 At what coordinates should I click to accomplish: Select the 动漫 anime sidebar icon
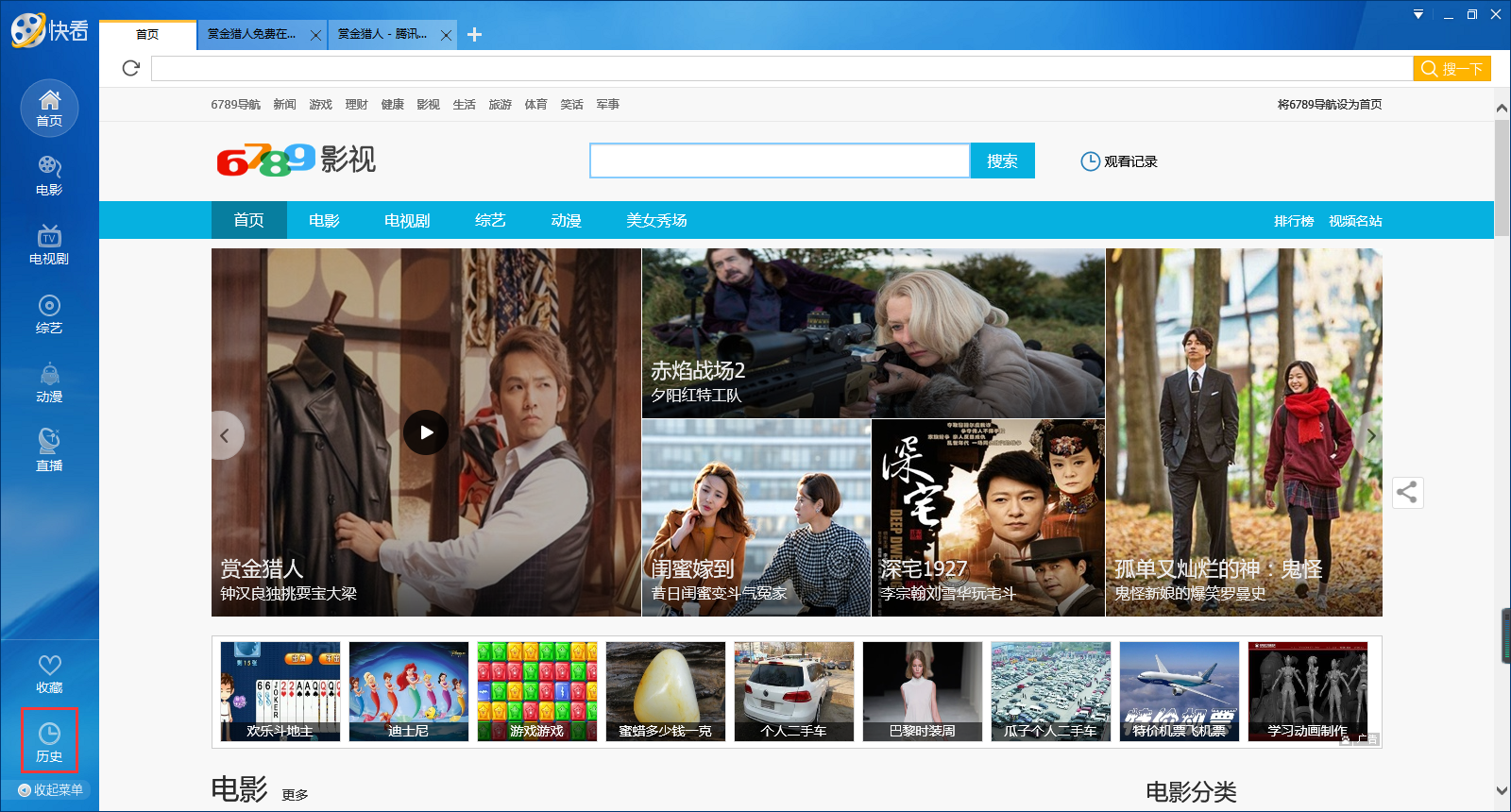[x=49, y=382]
